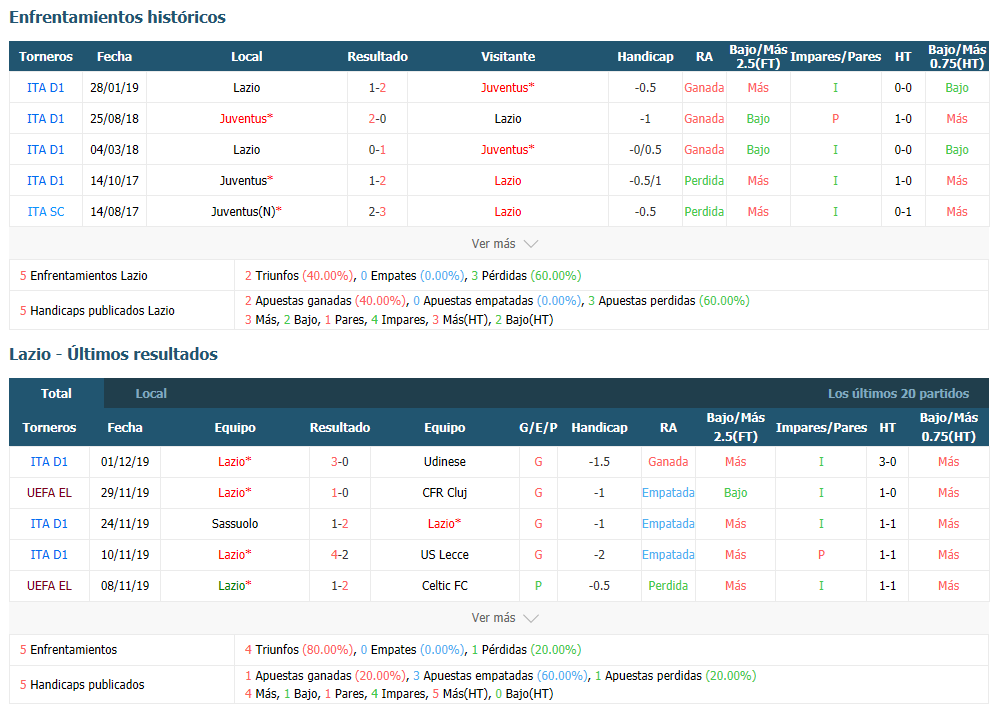This screenshot has width=1002, height=708.
Task: Click "Perdida" in Celtic FC row
Action: (x=668, y=585)
